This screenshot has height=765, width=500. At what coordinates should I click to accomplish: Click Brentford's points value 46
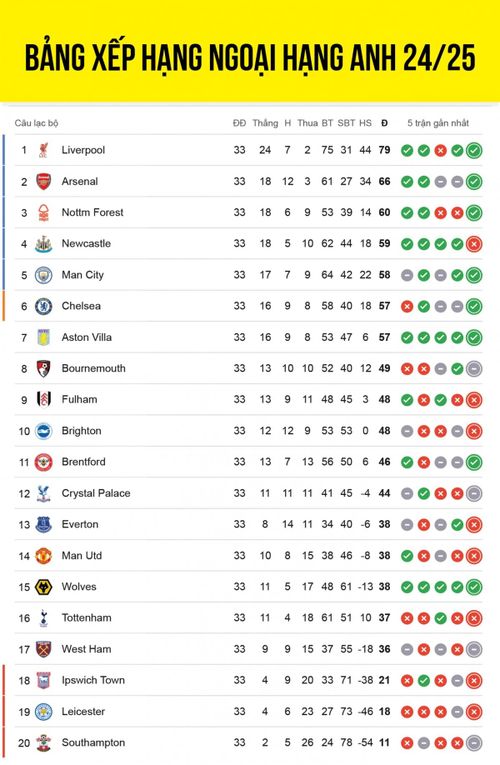pos(384,462)
